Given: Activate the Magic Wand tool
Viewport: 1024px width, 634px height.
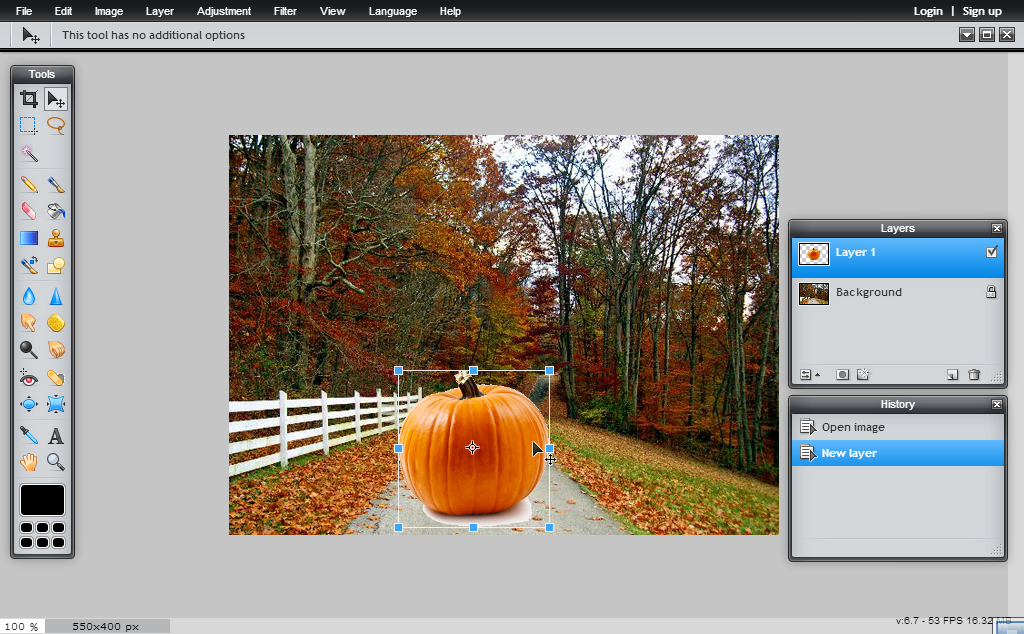Looking at the screenshot, I should tap(29, 153).
